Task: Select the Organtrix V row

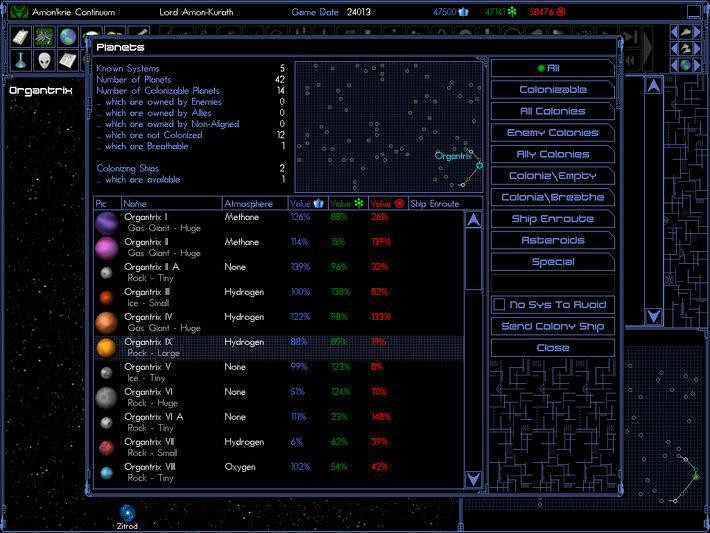Action: pyautogui.click(x=278, y=372)
